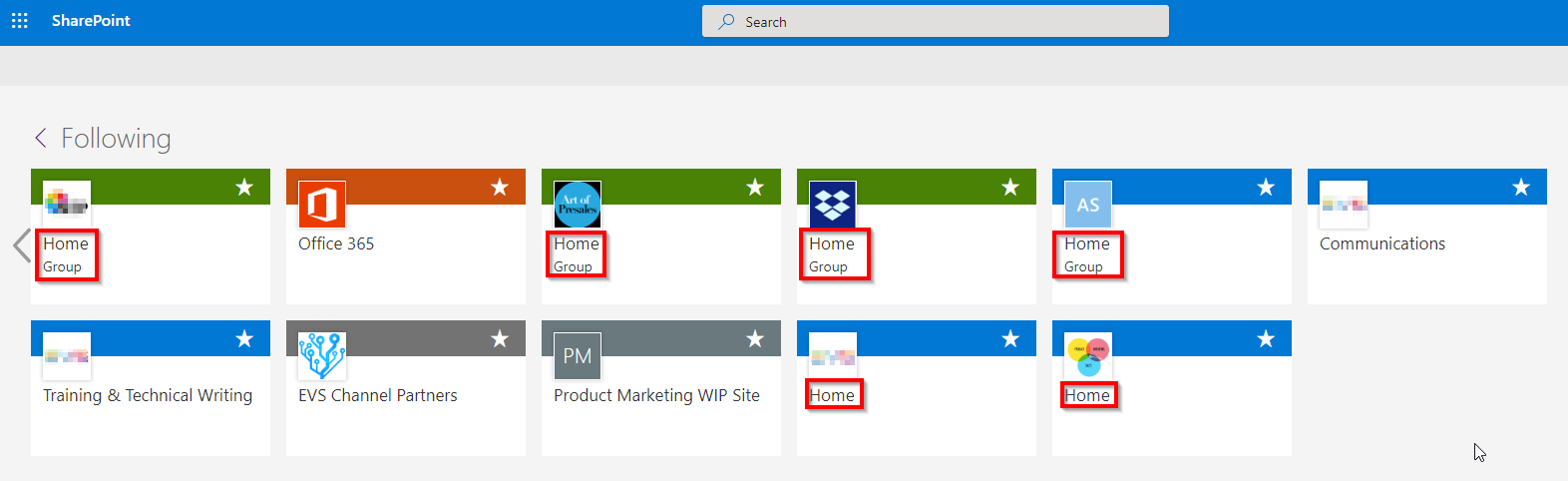Click the search magnifier icon
The height and width of the screenshot is (481, 1568).
pyautogui.click(x=727, y=21)
